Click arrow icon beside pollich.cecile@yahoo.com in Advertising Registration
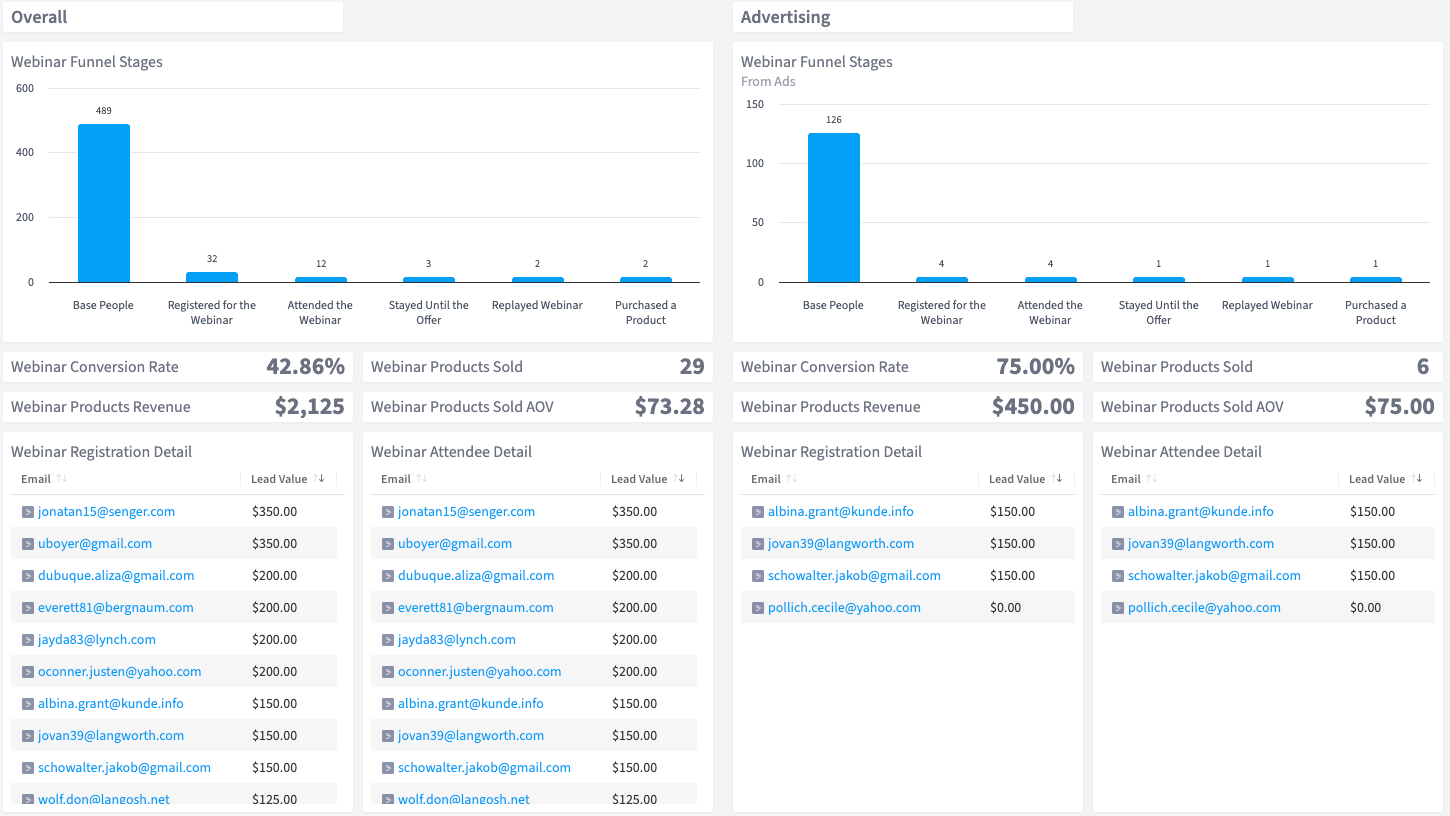The height and width of the screenshot is (816, 1450). [x=757, y=608]
